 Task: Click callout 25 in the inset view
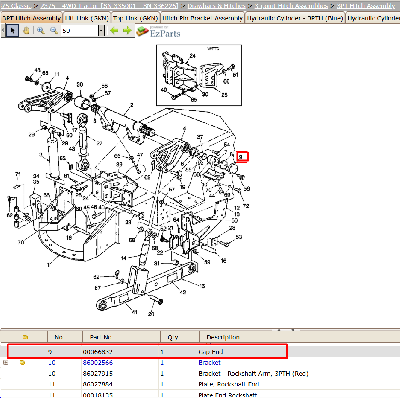224,95
